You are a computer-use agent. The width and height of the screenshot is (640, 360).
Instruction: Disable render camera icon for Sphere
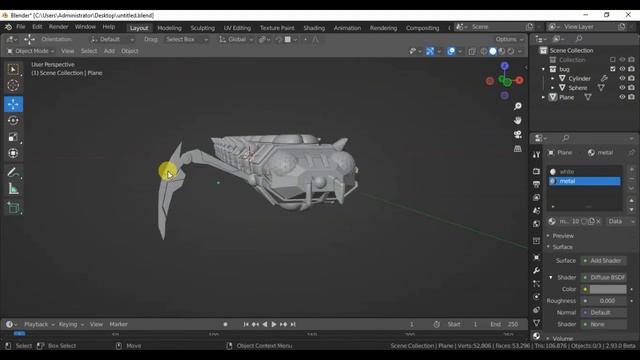pos(631,88)
